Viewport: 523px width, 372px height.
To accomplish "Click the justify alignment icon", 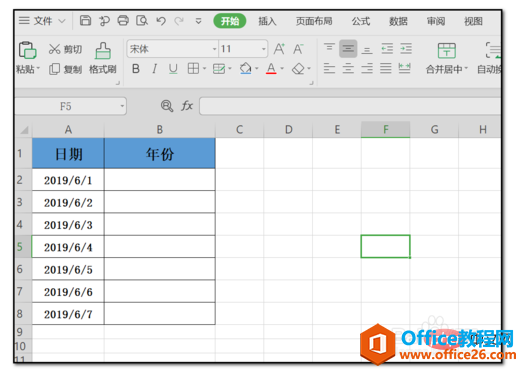I will pos(386,68).
